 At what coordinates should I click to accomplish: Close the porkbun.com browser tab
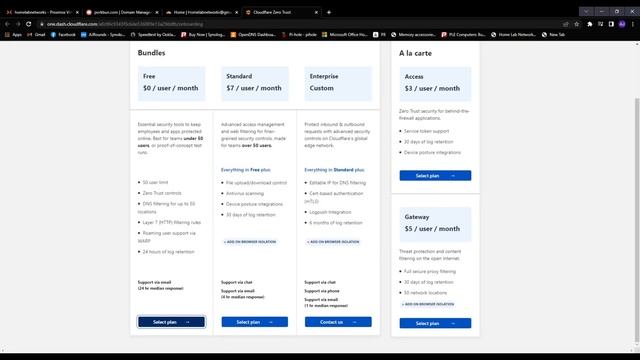click(x=157, y=12)
